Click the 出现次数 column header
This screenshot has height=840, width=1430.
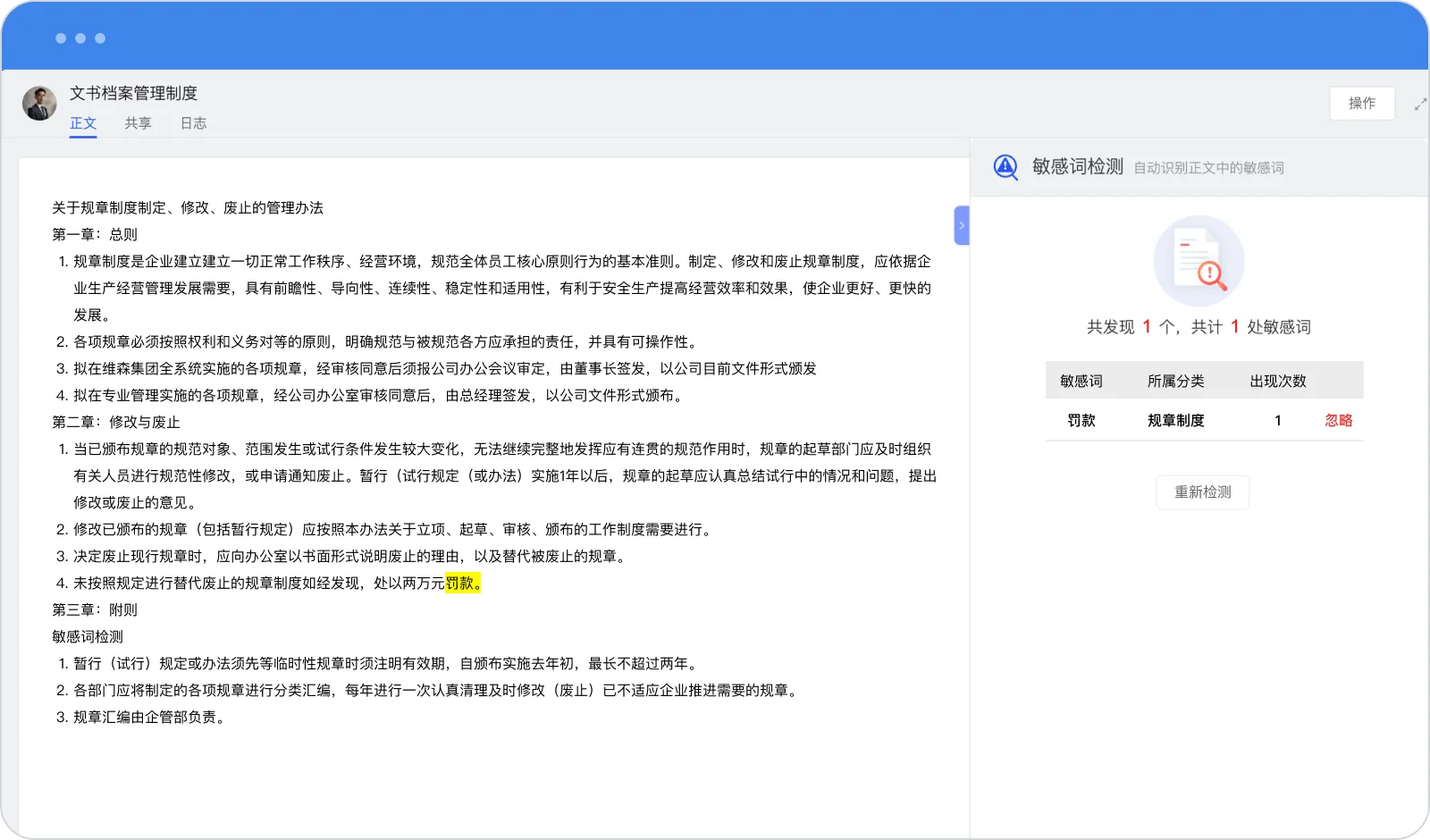click(x=1278, y=381)
